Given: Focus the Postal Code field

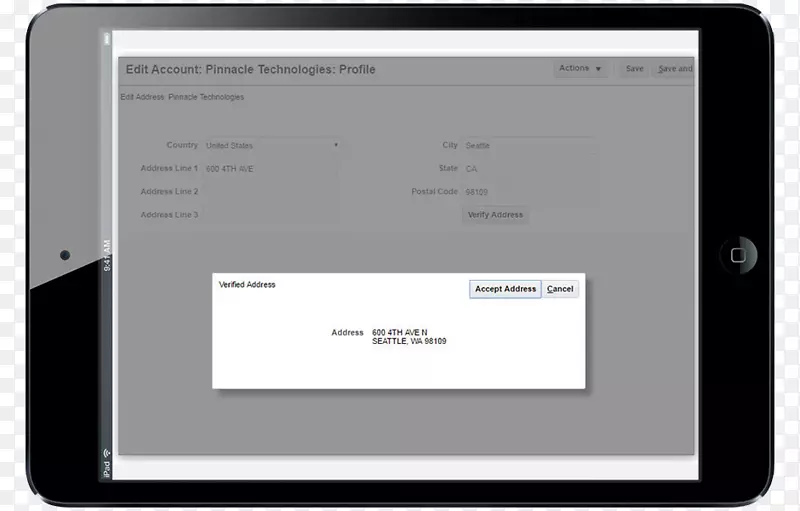Looking at the screenshot, I should tap(529, 192).
